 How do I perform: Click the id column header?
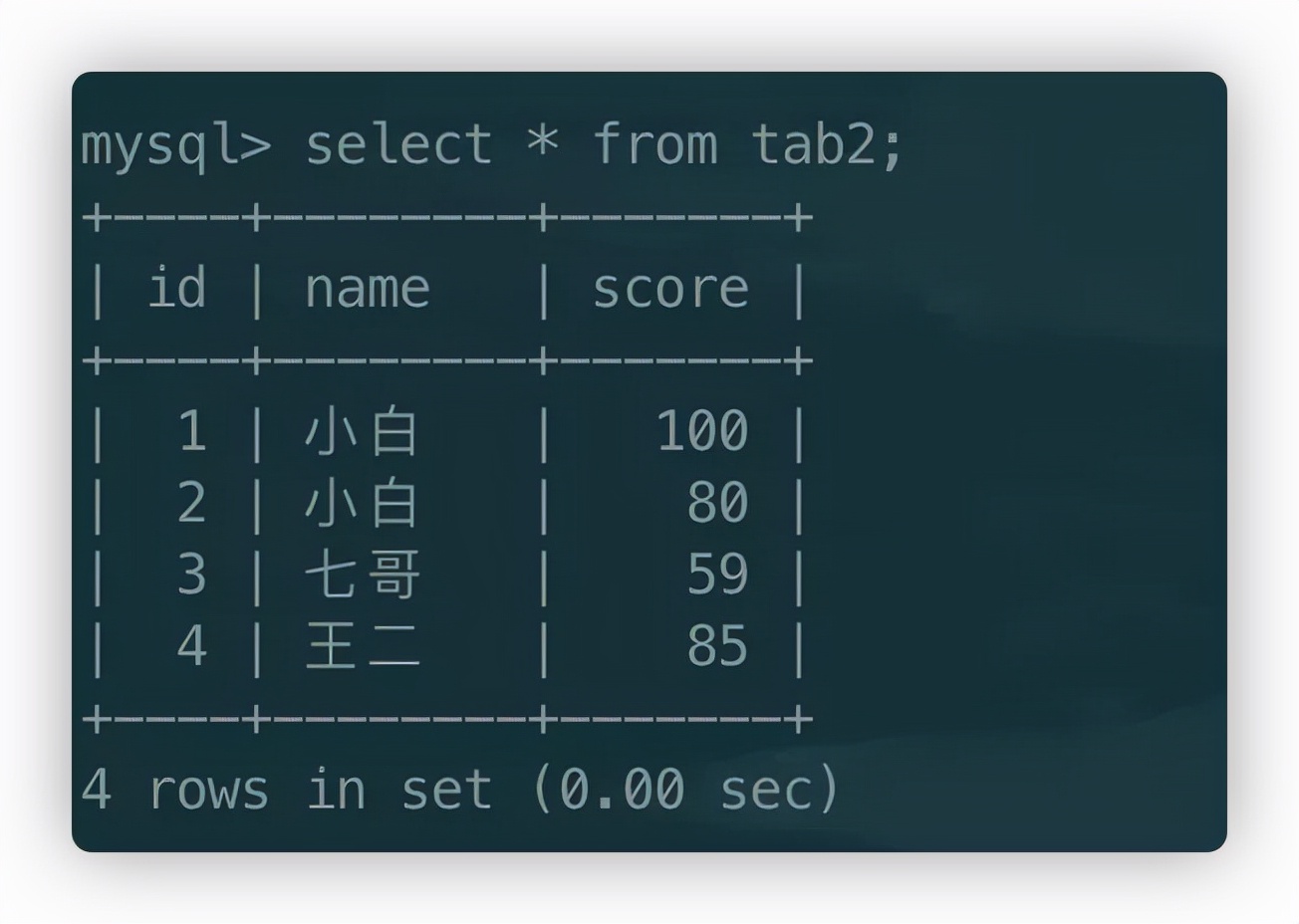[176, 289]
